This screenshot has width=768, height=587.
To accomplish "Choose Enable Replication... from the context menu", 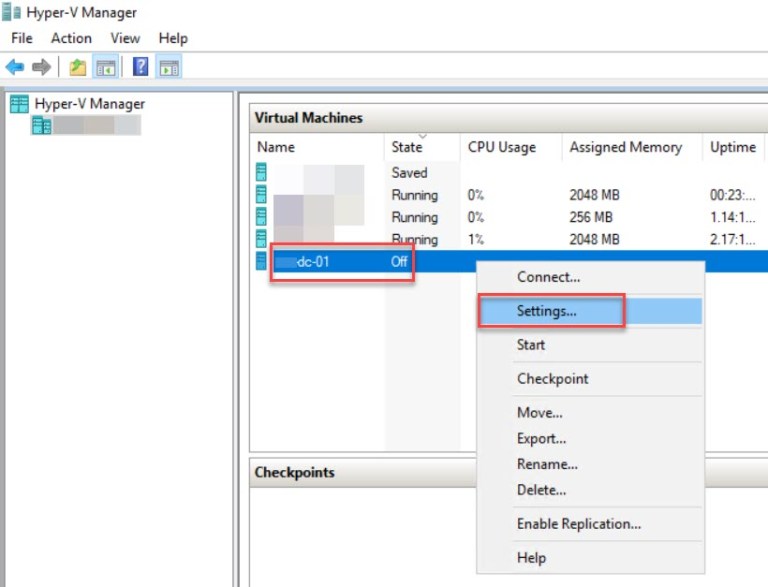I will [590, 524].
